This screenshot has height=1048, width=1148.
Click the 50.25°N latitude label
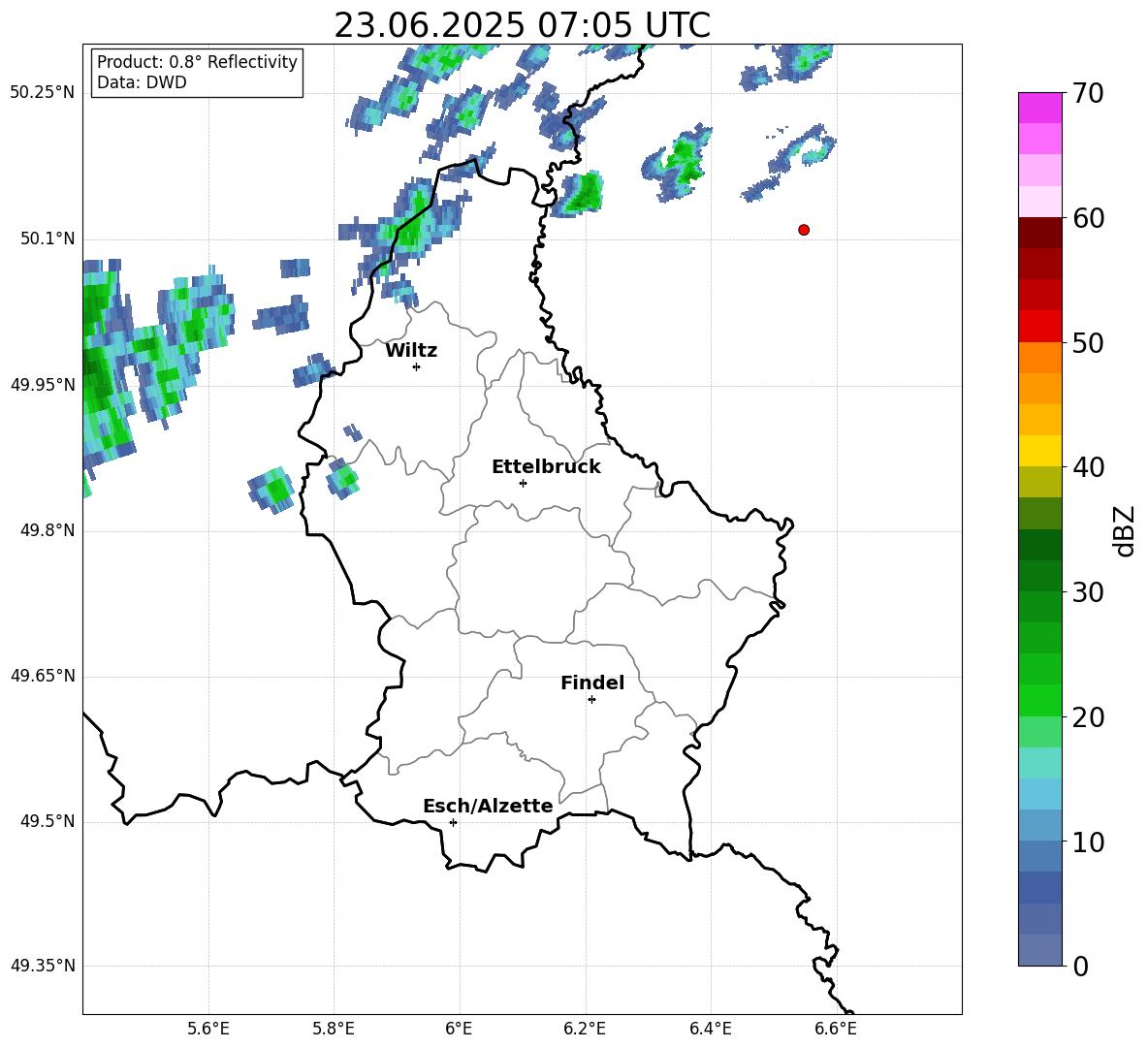pyautogui.click(x=43, y=93)
